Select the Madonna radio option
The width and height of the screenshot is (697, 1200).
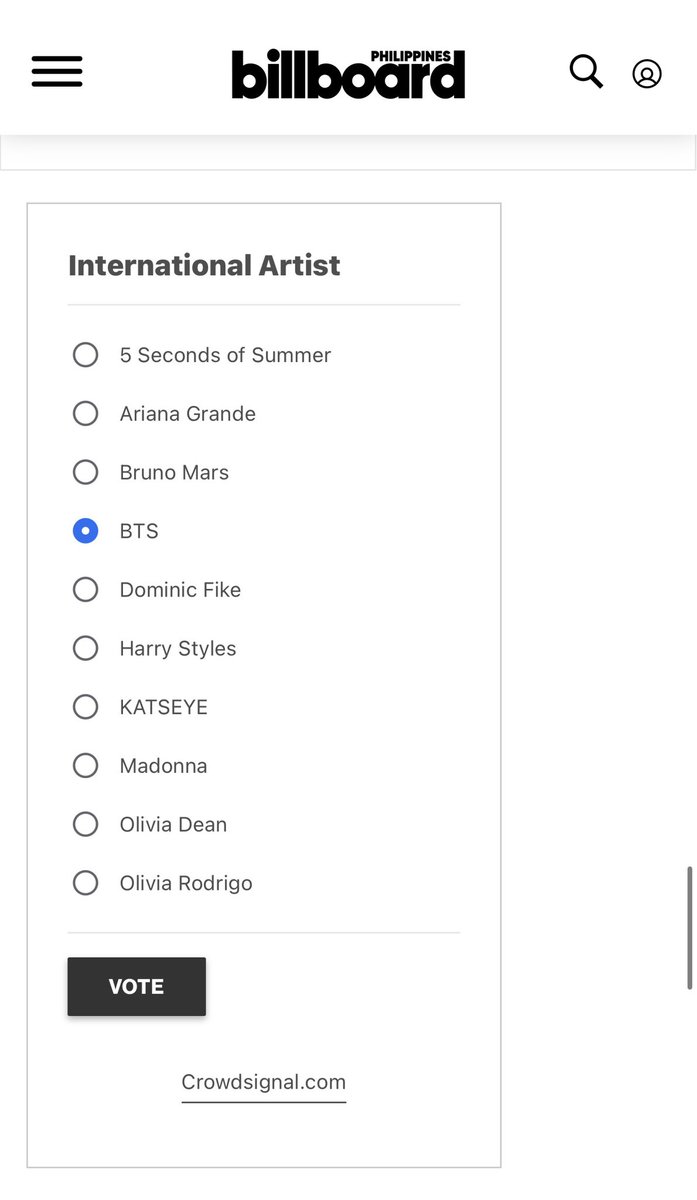click(x=86, y=766)
